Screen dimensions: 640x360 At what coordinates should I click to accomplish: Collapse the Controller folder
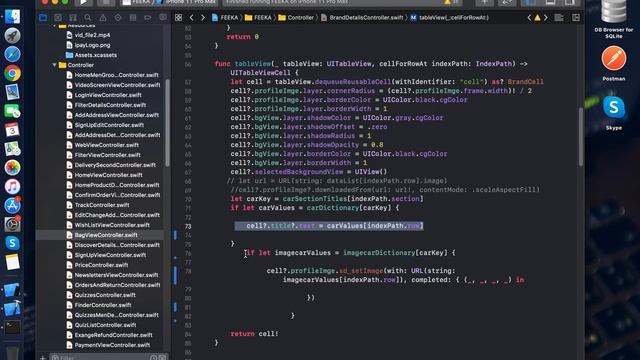(x=54, y=65)
